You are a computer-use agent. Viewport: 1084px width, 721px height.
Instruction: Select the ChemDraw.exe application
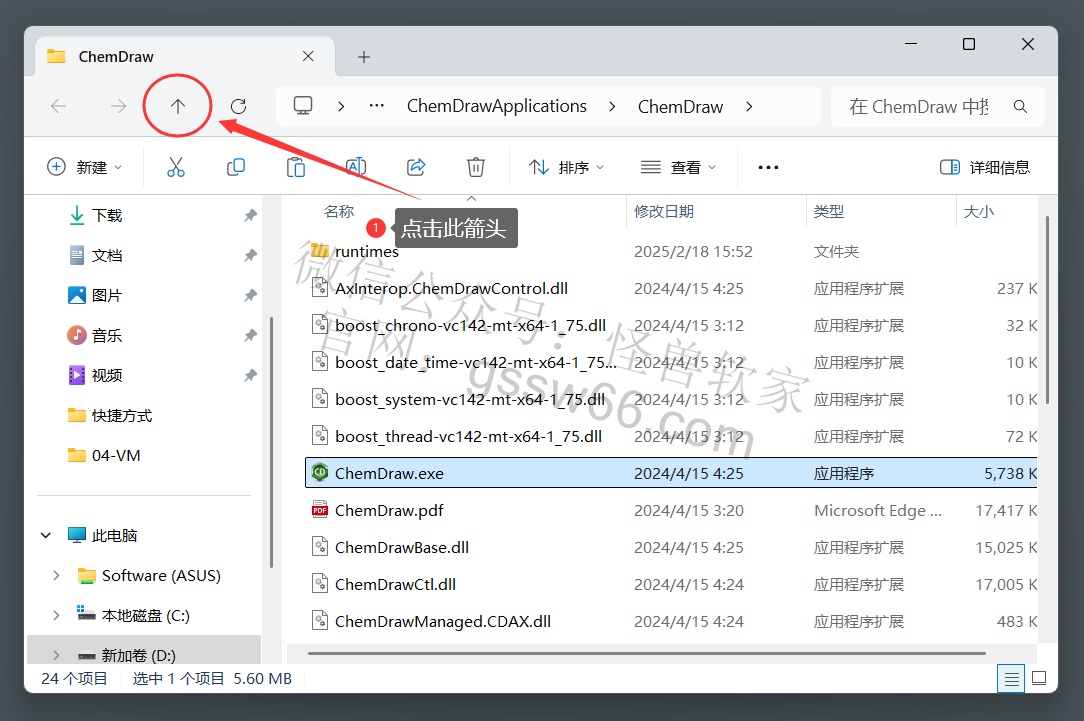coord(671,474)
